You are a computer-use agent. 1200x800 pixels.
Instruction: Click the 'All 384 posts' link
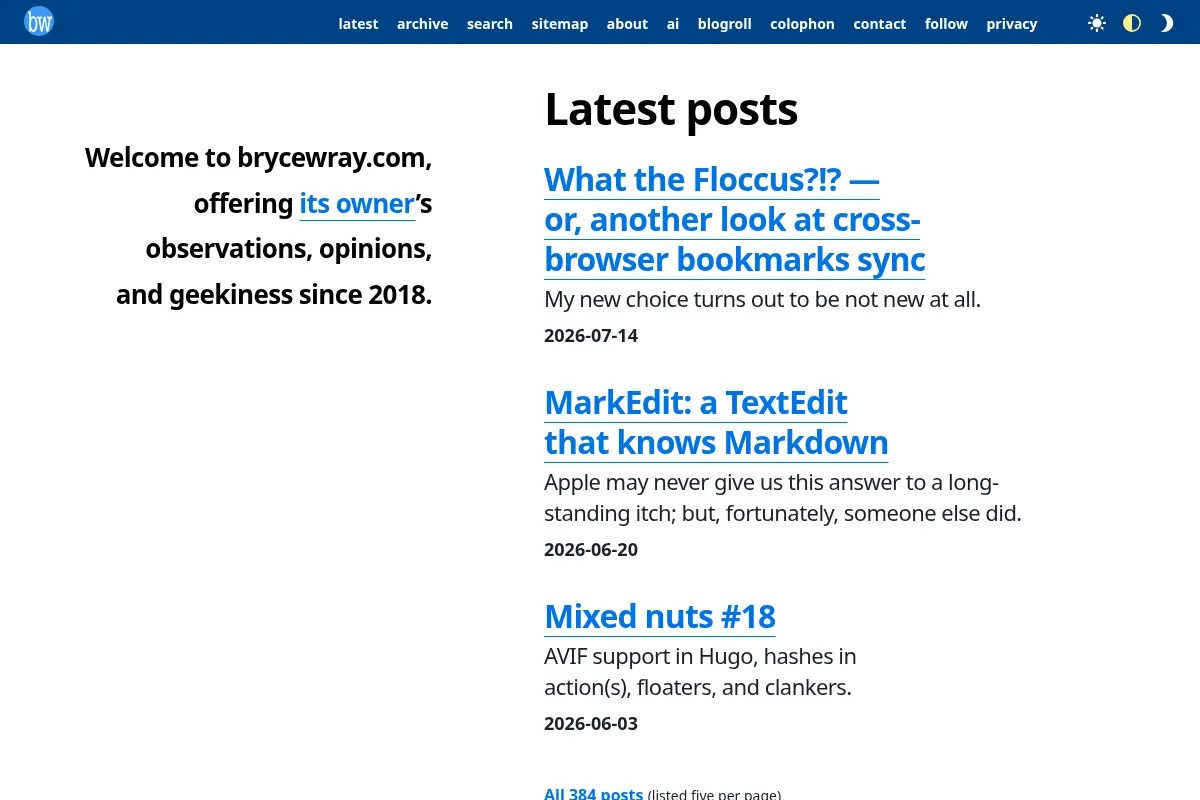pos(593,794)
